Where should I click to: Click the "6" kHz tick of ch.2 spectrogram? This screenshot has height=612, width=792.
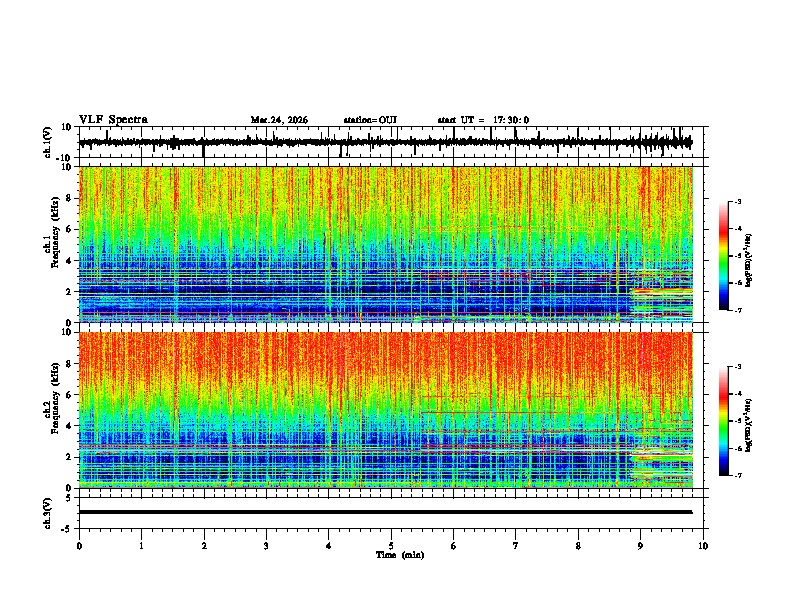coord(70,395)
